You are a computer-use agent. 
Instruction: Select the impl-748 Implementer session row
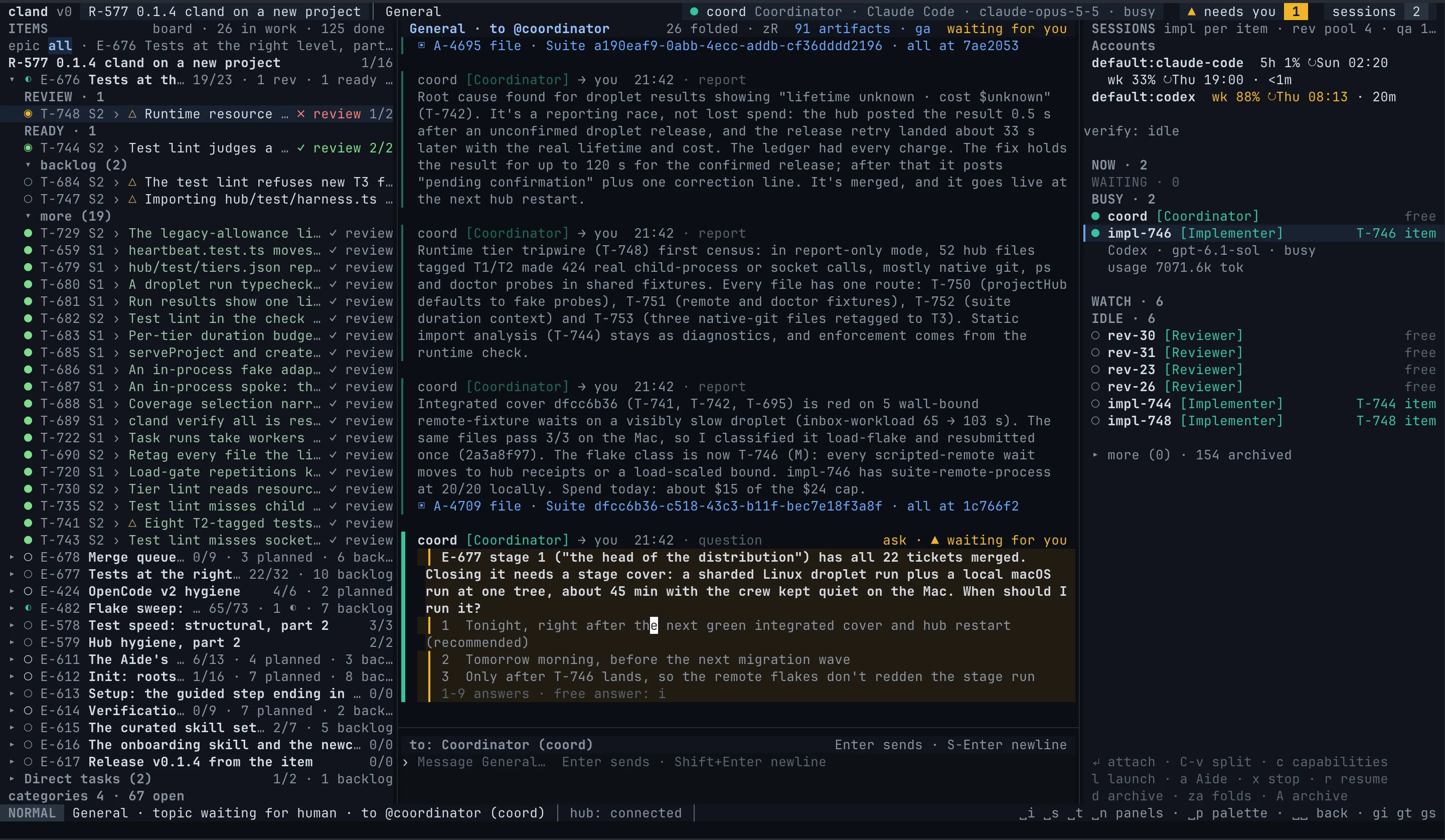click(1263, 421)
